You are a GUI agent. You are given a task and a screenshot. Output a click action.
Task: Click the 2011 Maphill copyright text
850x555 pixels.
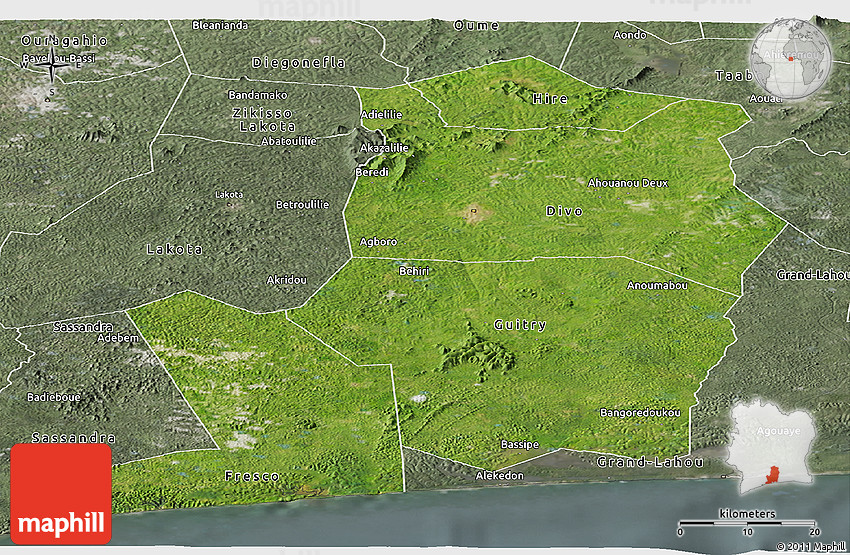point(809,546)
